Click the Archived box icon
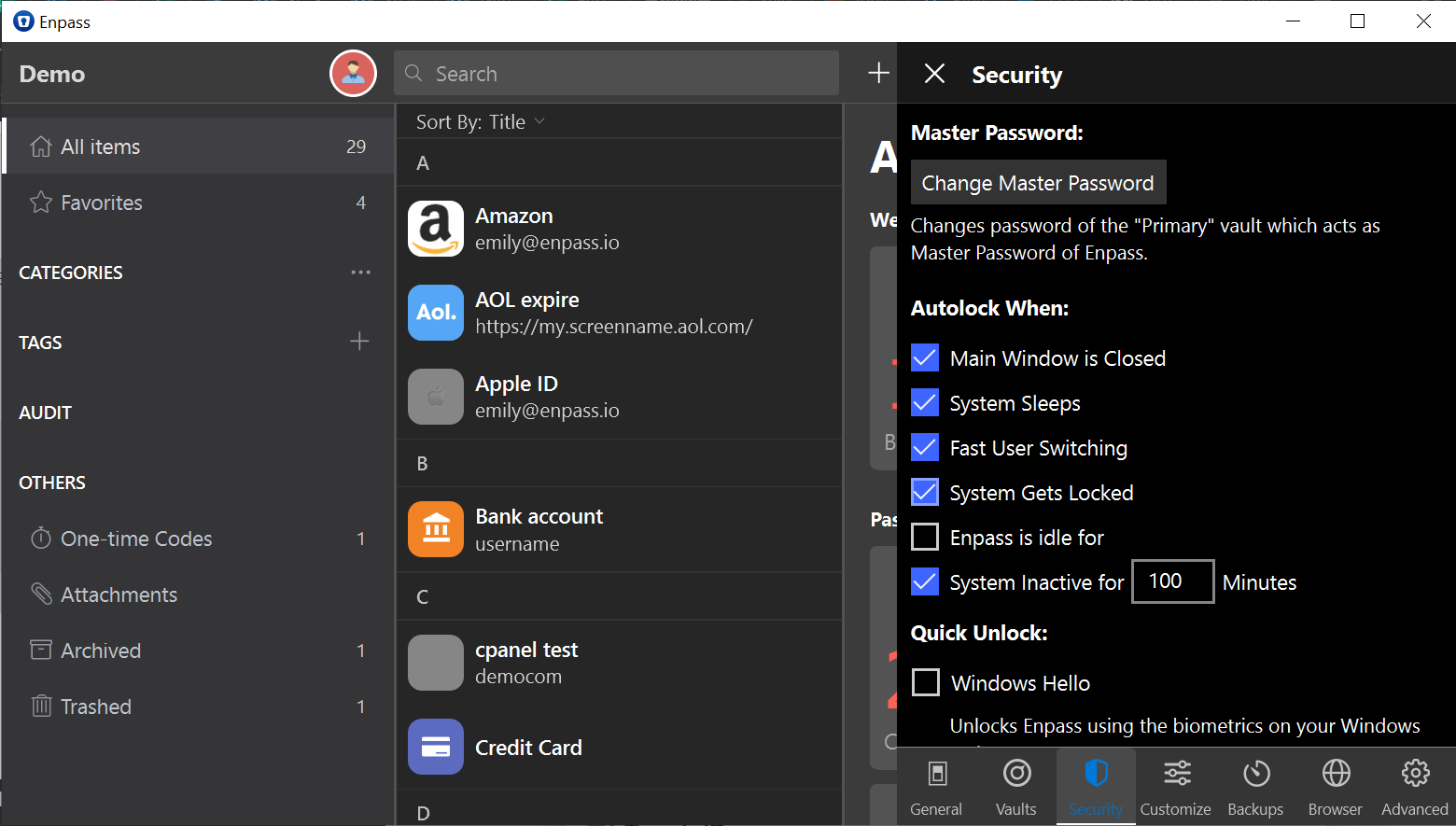The height and width of the screenshot is (826, 1456). point(40,650)
